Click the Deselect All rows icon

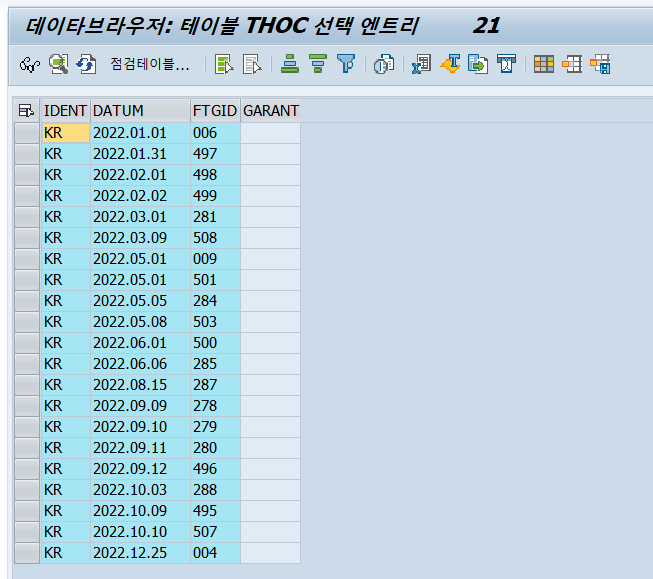tap(252, 65)
